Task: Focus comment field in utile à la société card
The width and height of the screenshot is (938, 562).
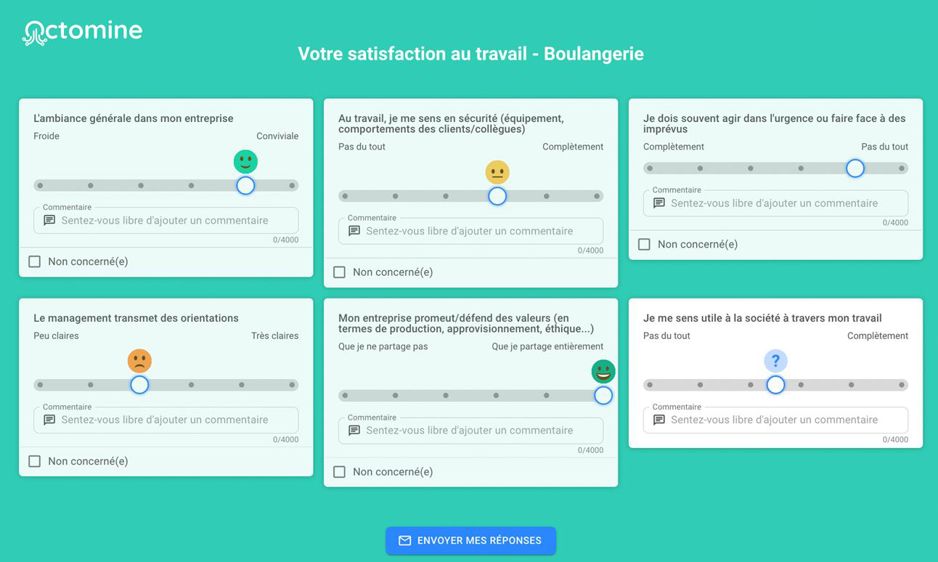Action: tap(775, 420)
